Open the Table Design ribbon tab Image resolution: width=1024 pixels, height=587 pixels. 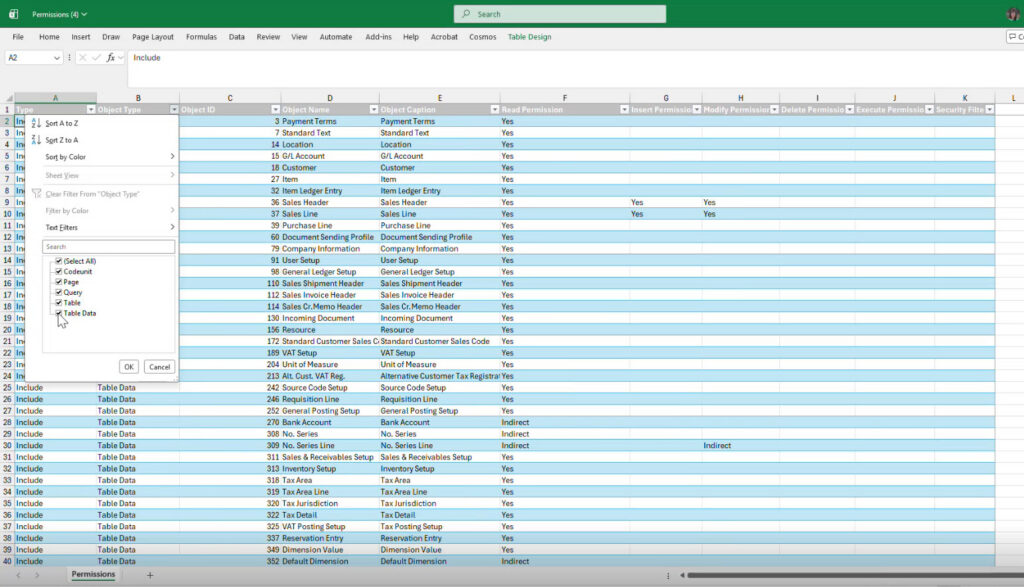point(530,37)
